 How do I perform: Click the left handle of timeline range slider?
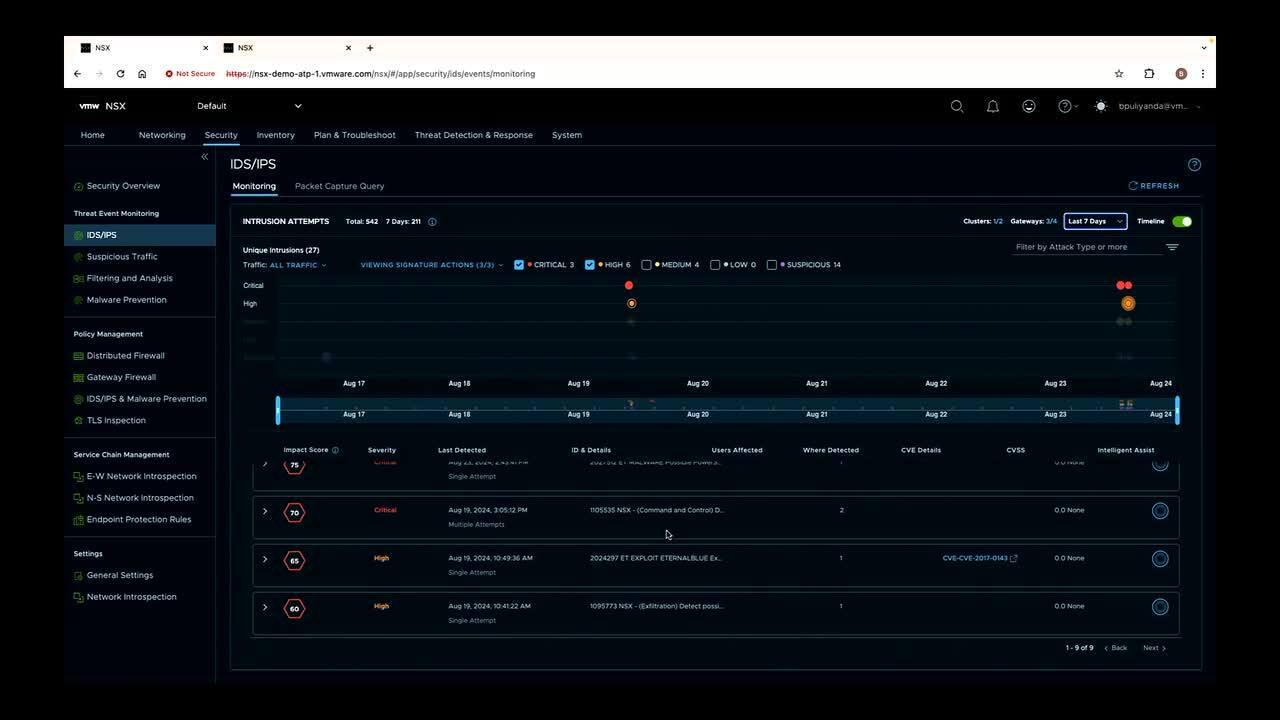[x=278, y=410]
